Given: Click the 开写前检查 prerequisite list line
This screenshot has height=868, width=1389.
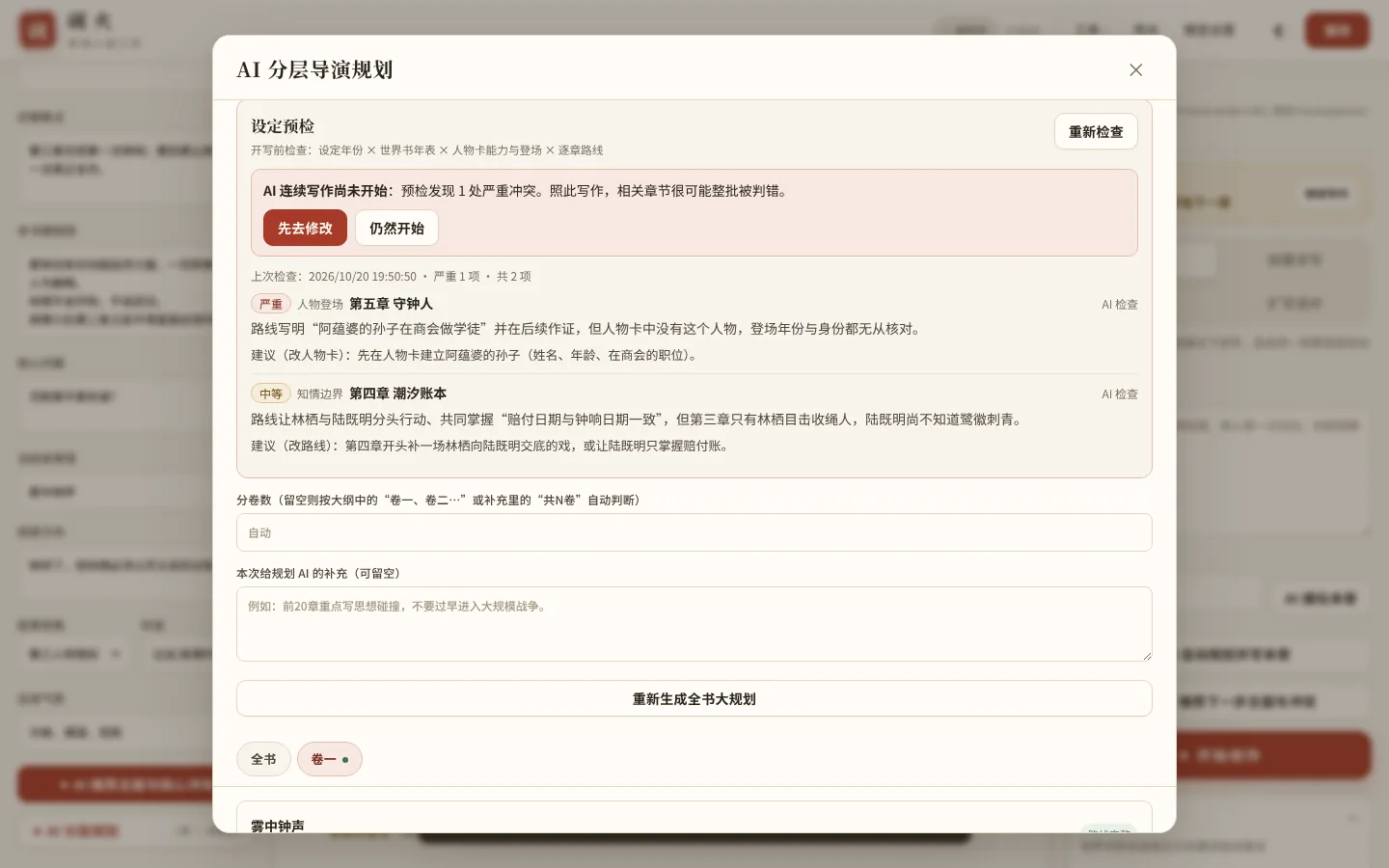Looking at the screenshot, I should [x=427, y=150].
